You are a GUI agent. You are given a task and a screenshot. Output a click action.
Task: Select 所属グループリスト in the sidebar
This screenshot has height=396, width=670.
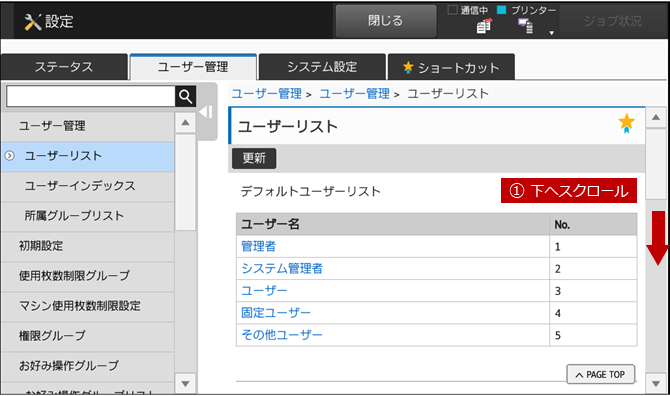pos(88,216)
